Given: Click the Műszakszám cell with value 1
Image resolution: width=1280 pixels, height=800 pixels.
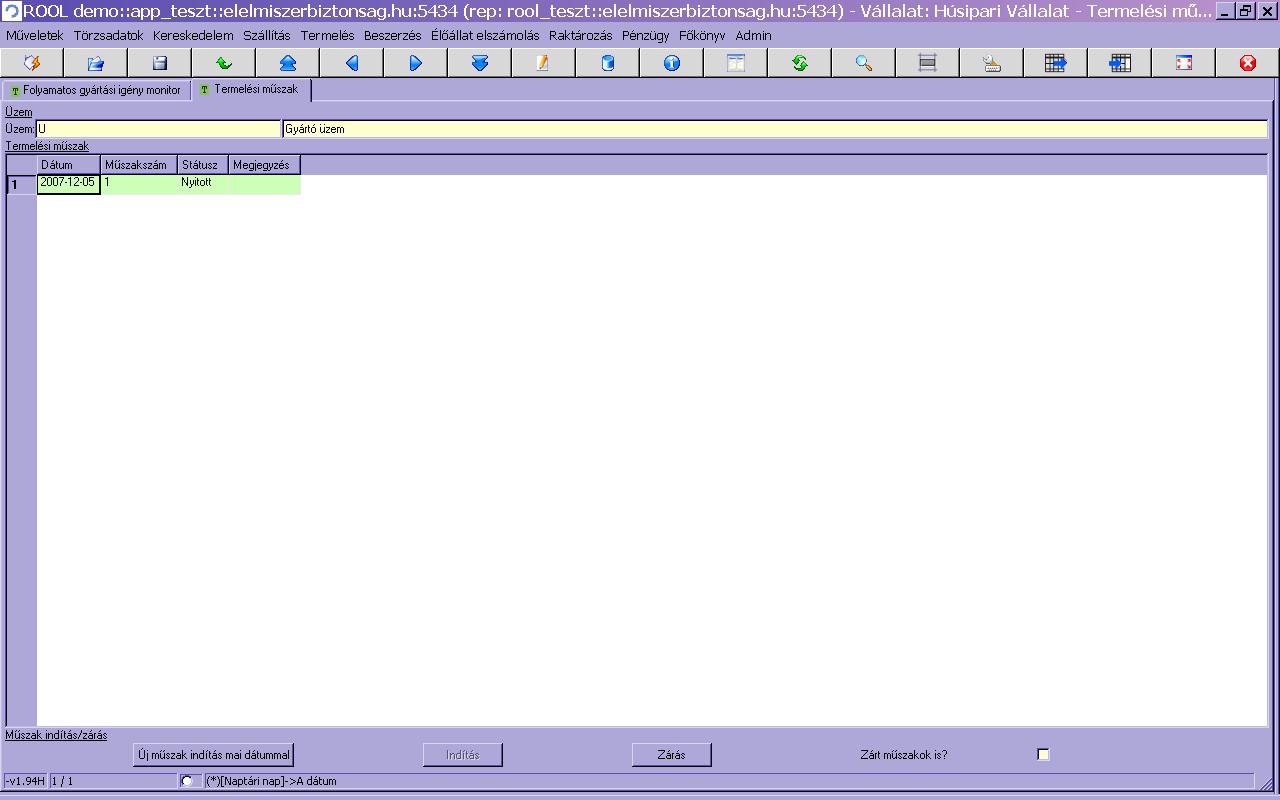Looking at the screenshot, I should 140,184.
